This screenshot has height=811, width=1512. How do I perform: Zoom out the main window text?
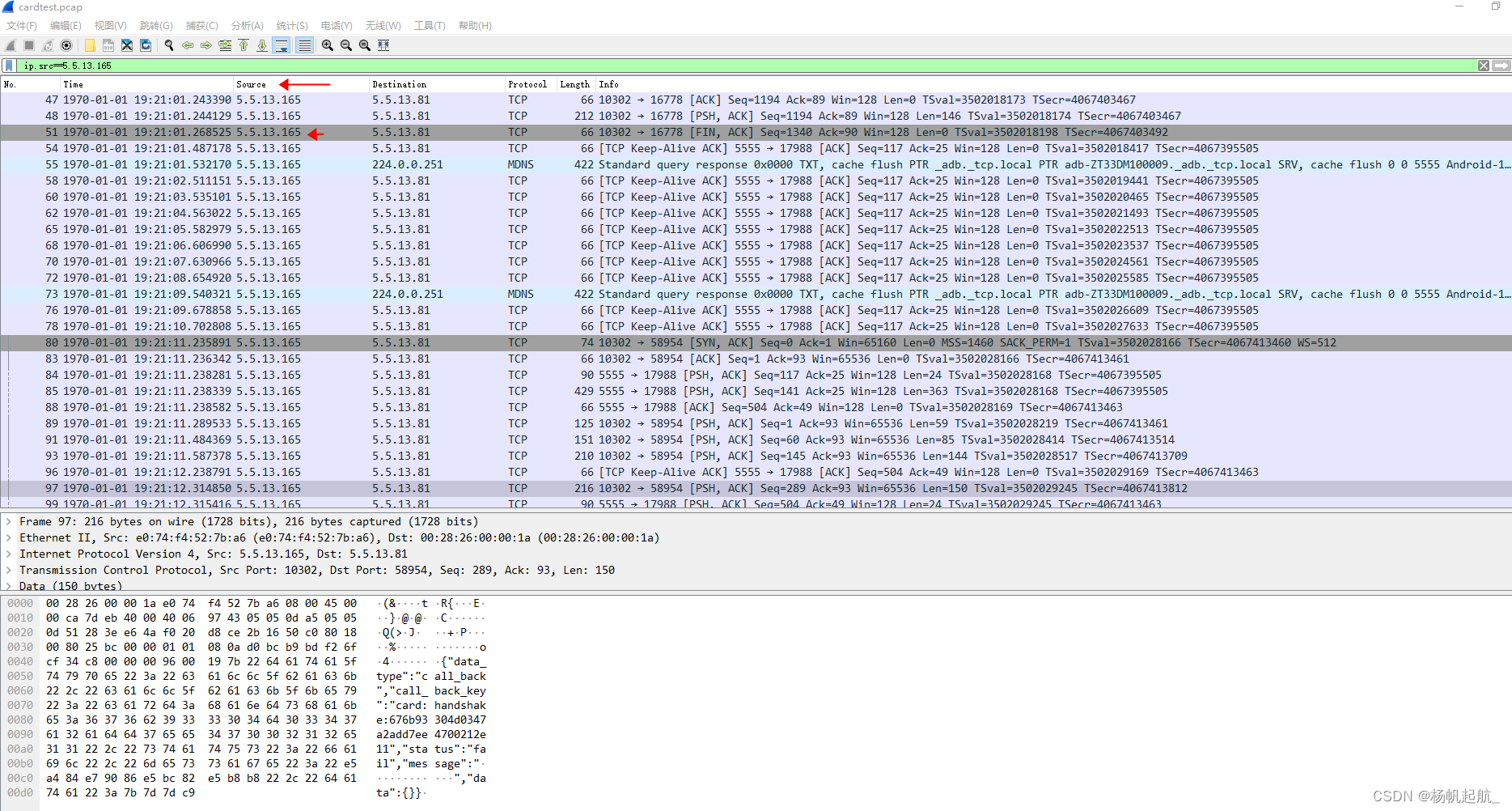click(346, 45)
